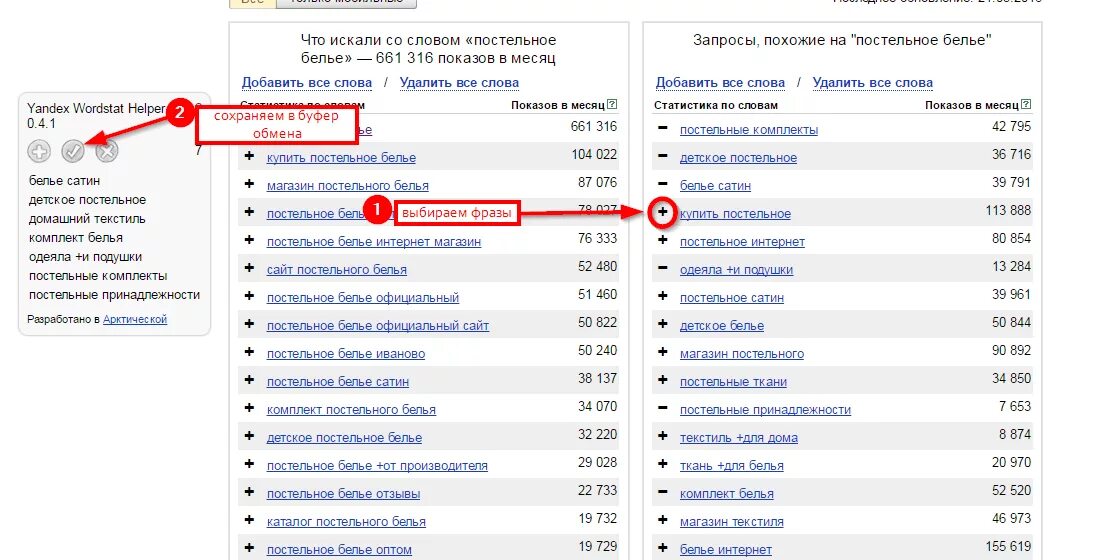This screenshot has width=1095, height=560.
Task: Click 'Удалить все слова' in left column
Action: tap(459, 82)
